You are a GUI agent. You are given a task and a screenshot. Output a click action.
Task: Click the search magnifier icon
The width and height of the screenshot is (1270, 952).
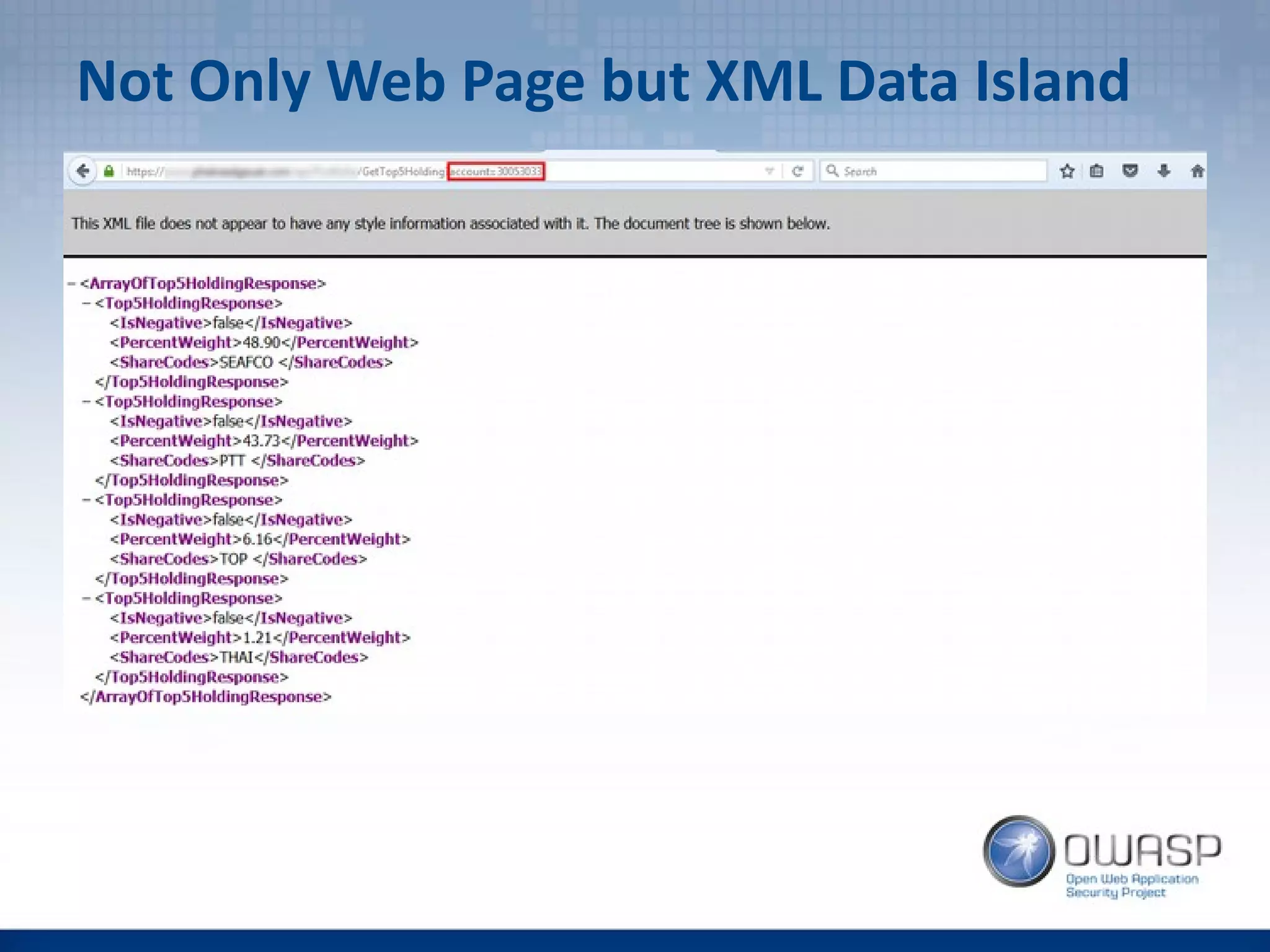(832, 170)
